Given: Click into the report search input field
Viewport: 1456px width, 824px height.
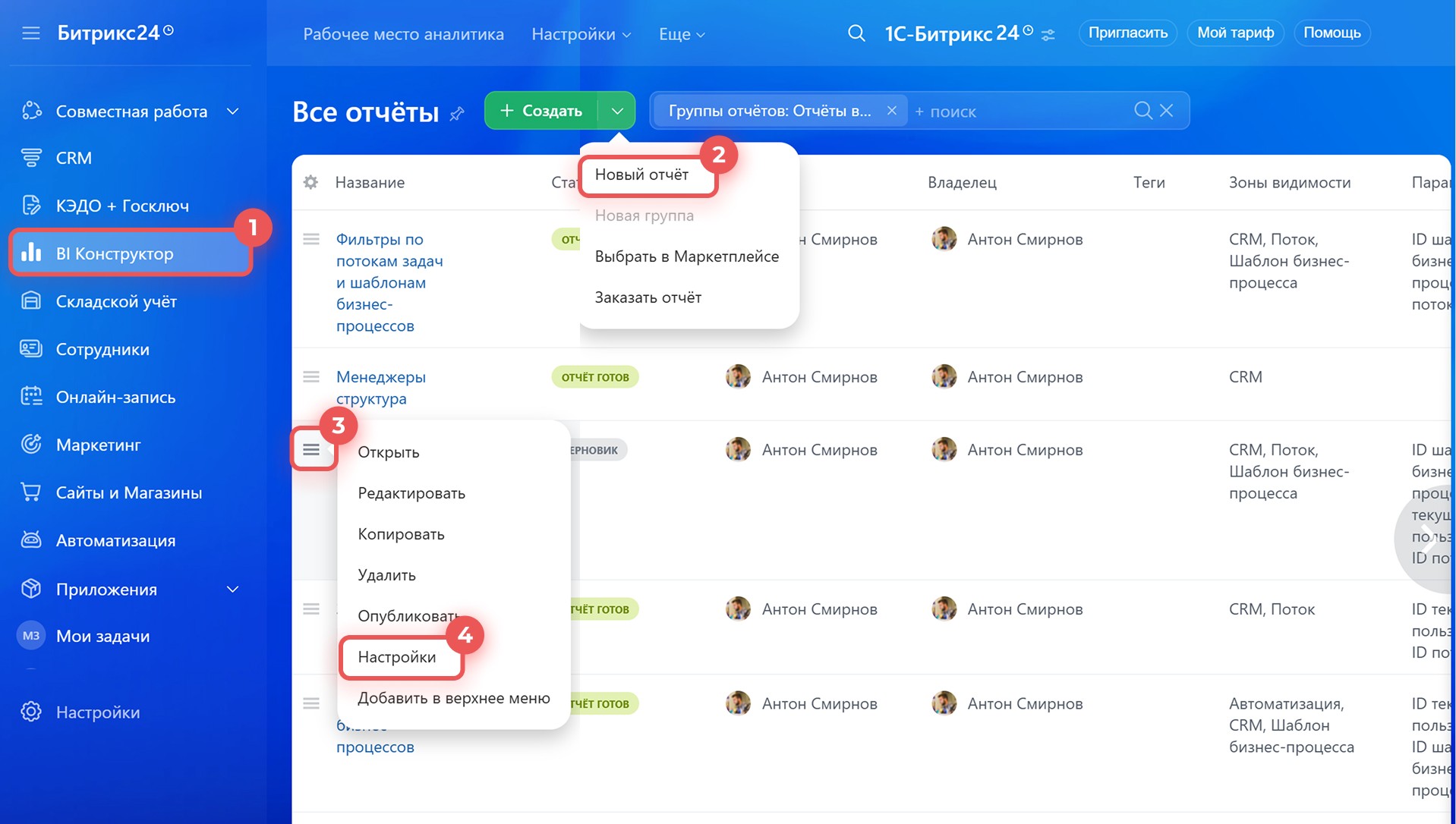Looking at the screenshot, I should (1017, 112).
